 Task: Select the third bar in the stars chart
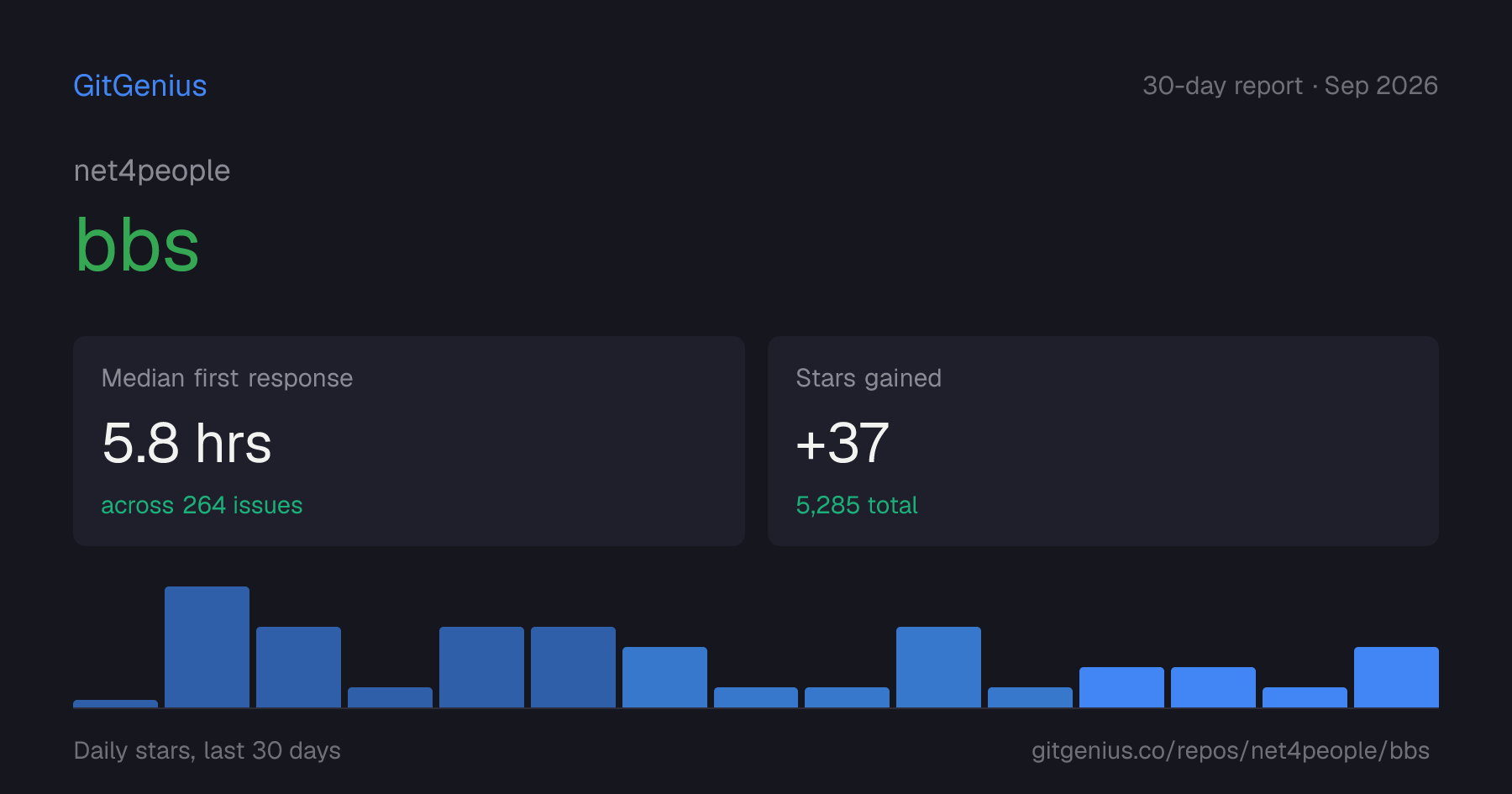[298, 667]
